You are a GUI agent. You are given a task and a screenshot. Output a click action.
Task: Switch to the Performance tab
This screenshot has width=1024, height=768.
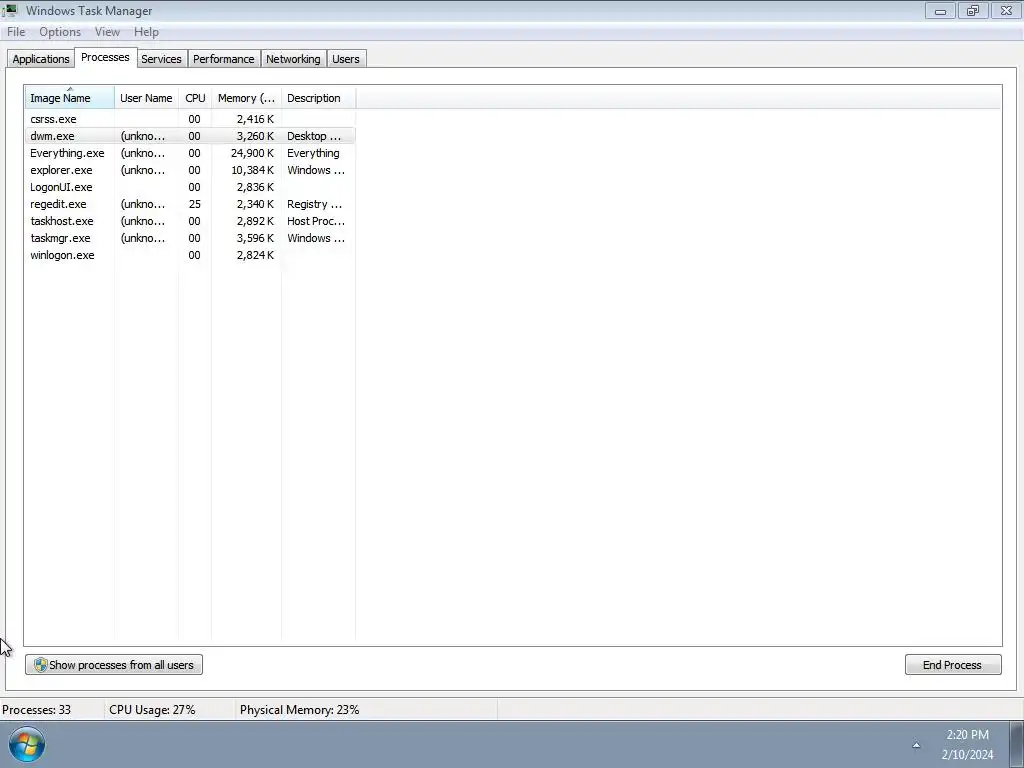223,59
